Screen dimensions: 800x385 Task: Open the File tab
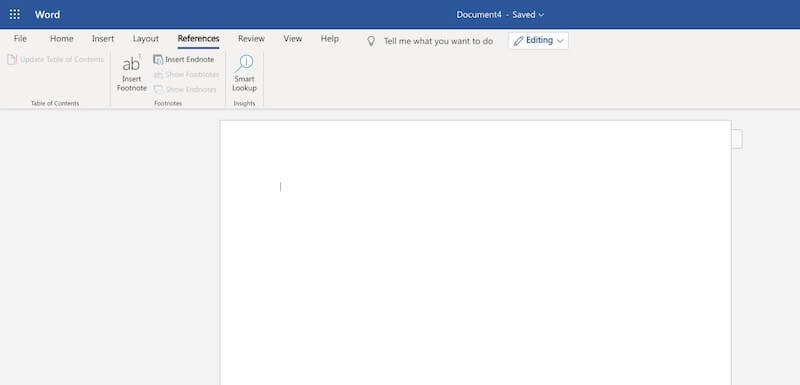20,39
